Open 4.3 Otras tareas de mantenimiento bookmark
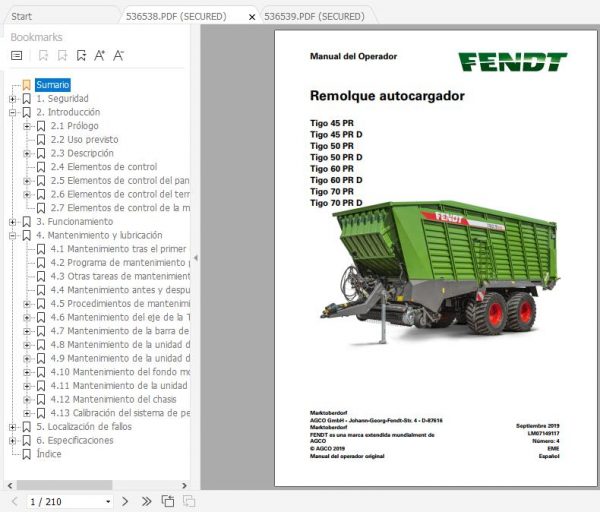Screen dimensions: 600x512 120,276
